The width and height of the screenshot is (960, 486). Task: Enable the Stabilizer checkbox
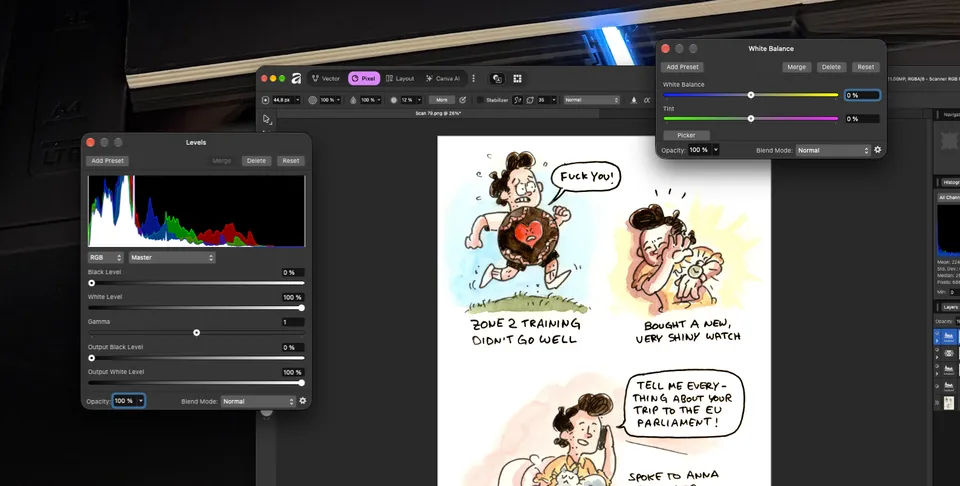point(480,100)
